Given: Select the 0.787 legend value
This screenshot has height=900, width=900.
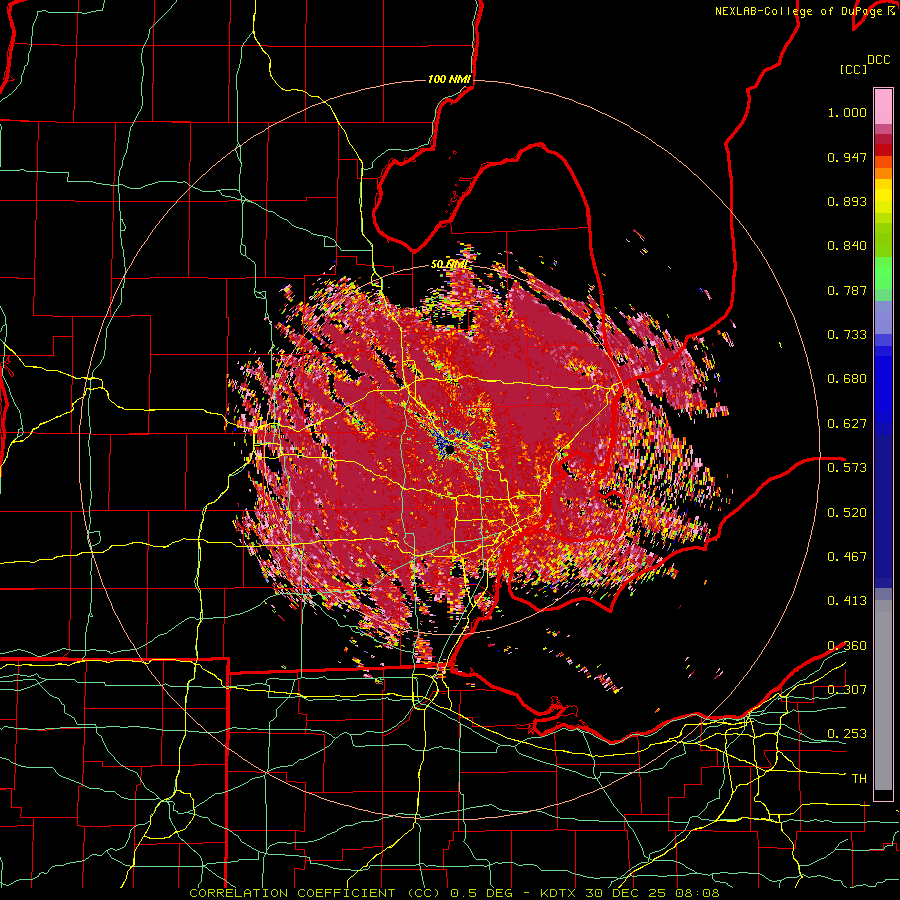Looking at the screenshot, I should (x=847, y=290).
